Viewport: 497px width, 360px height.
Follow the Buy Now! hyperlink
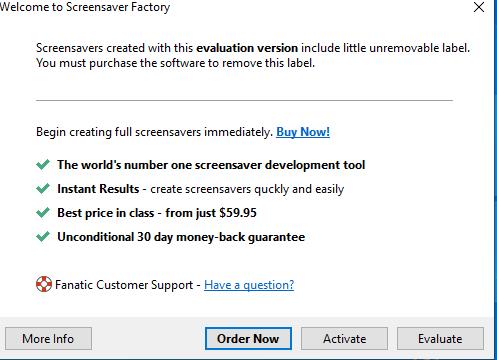tap(303, 132)
